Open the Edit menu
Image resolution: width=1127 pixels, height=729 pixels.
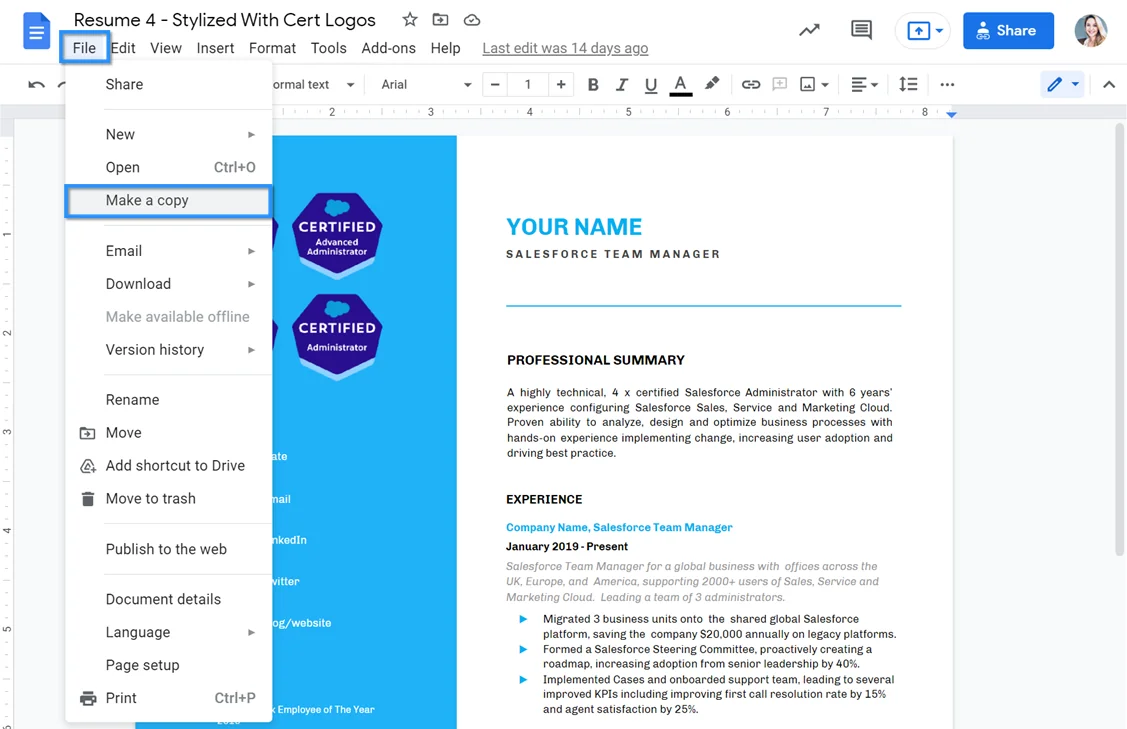pos(123,48)
